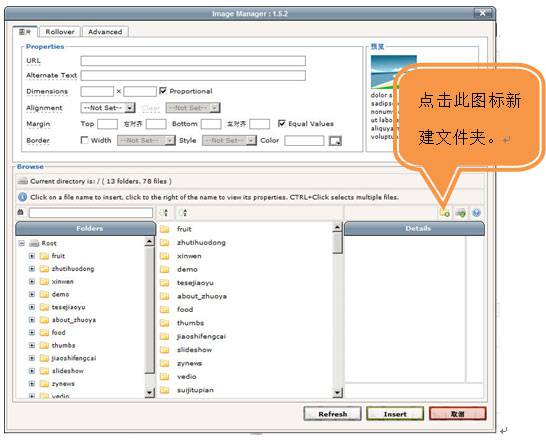The image size is (546, 440).
Task: Close the Image Manager dialog
Action: click(483, 13)
